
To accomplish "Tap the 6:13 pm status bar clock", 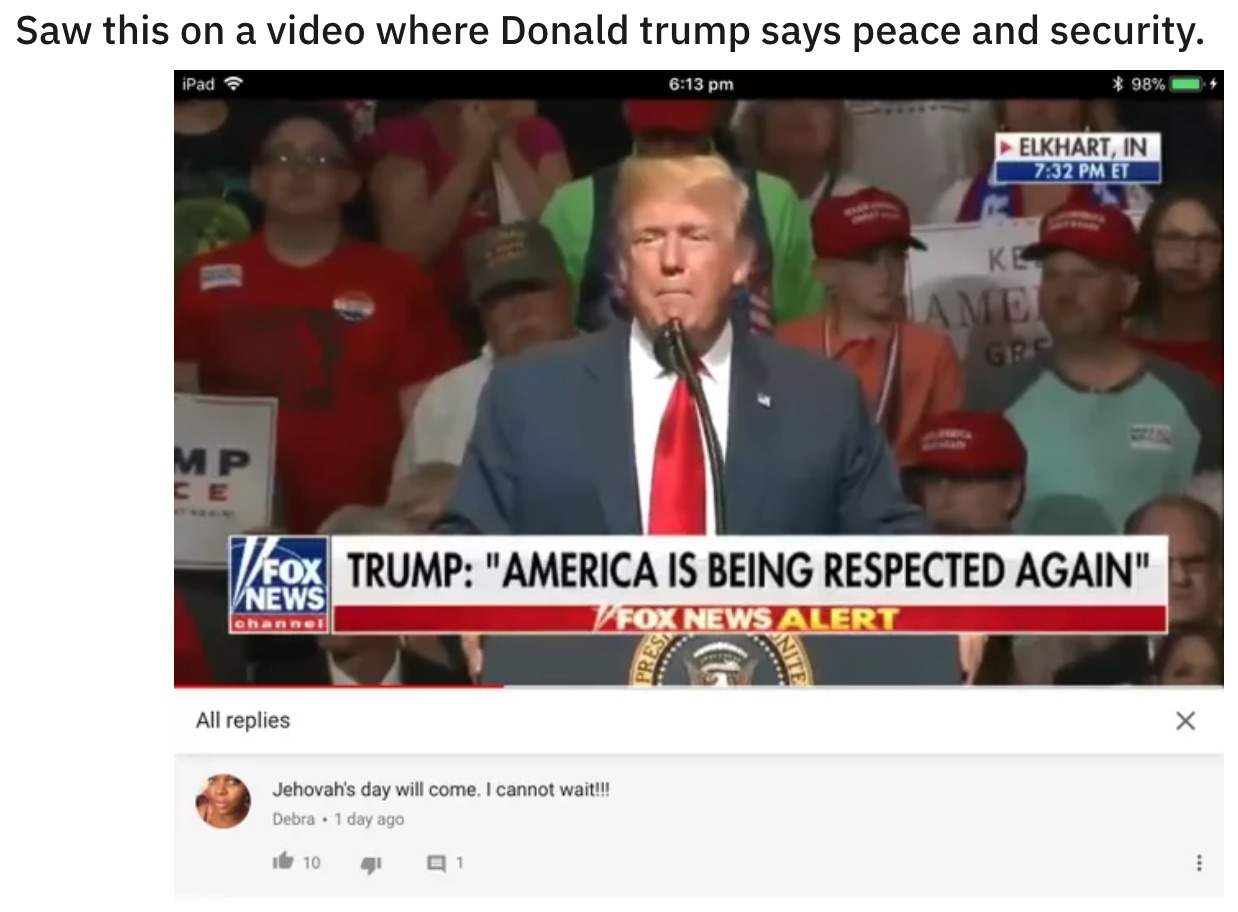I will 700,85.
